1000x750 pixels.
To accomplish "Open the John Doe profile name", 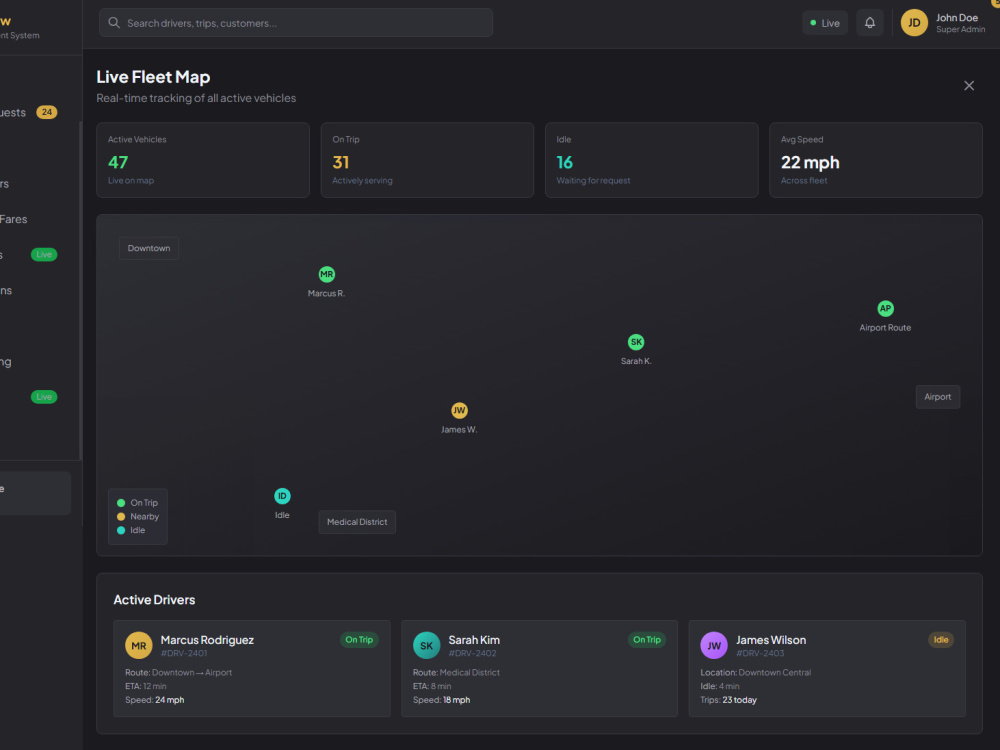I will point(957,18).
